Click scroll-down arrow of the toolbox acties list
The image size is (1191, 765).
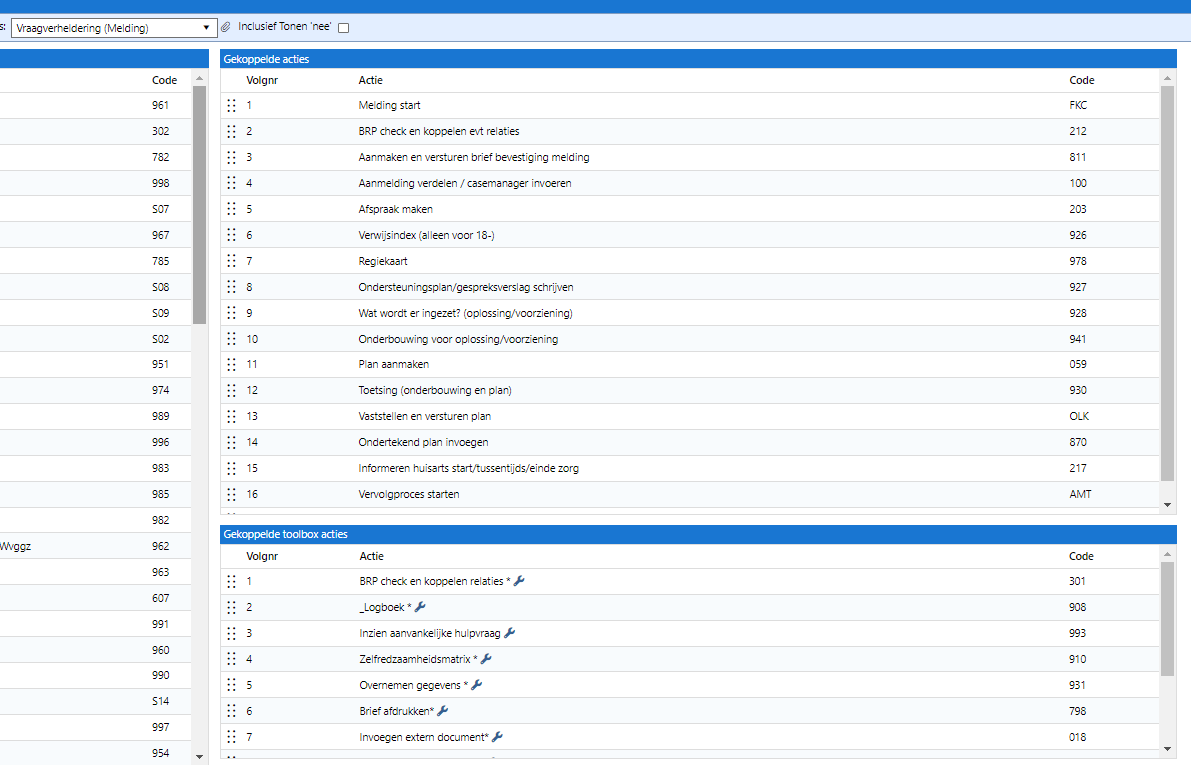click(1167, 748)
